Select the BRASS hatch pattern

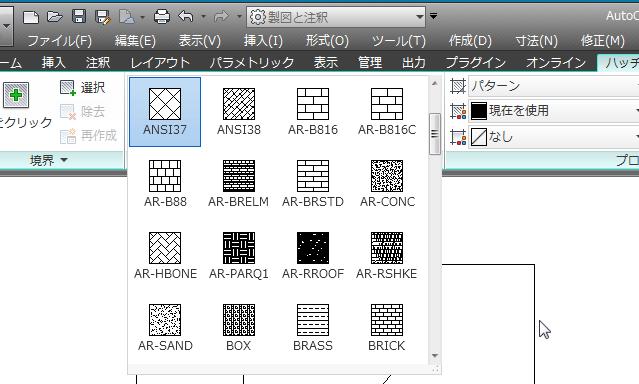313,328
